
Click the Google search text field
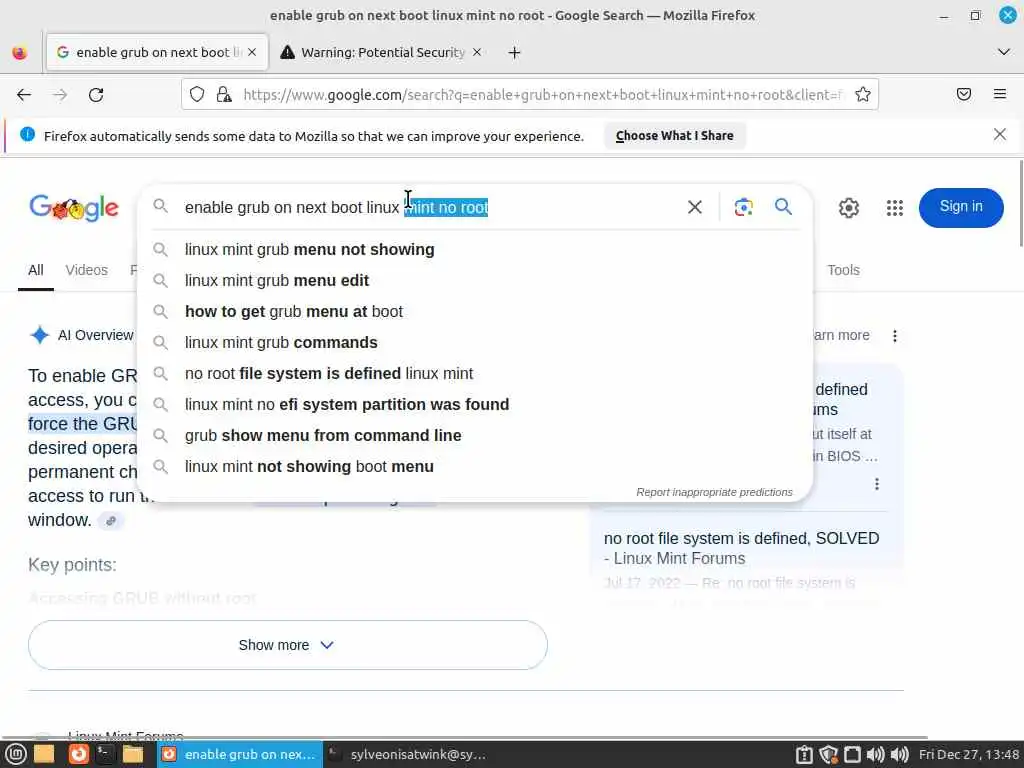431,208
